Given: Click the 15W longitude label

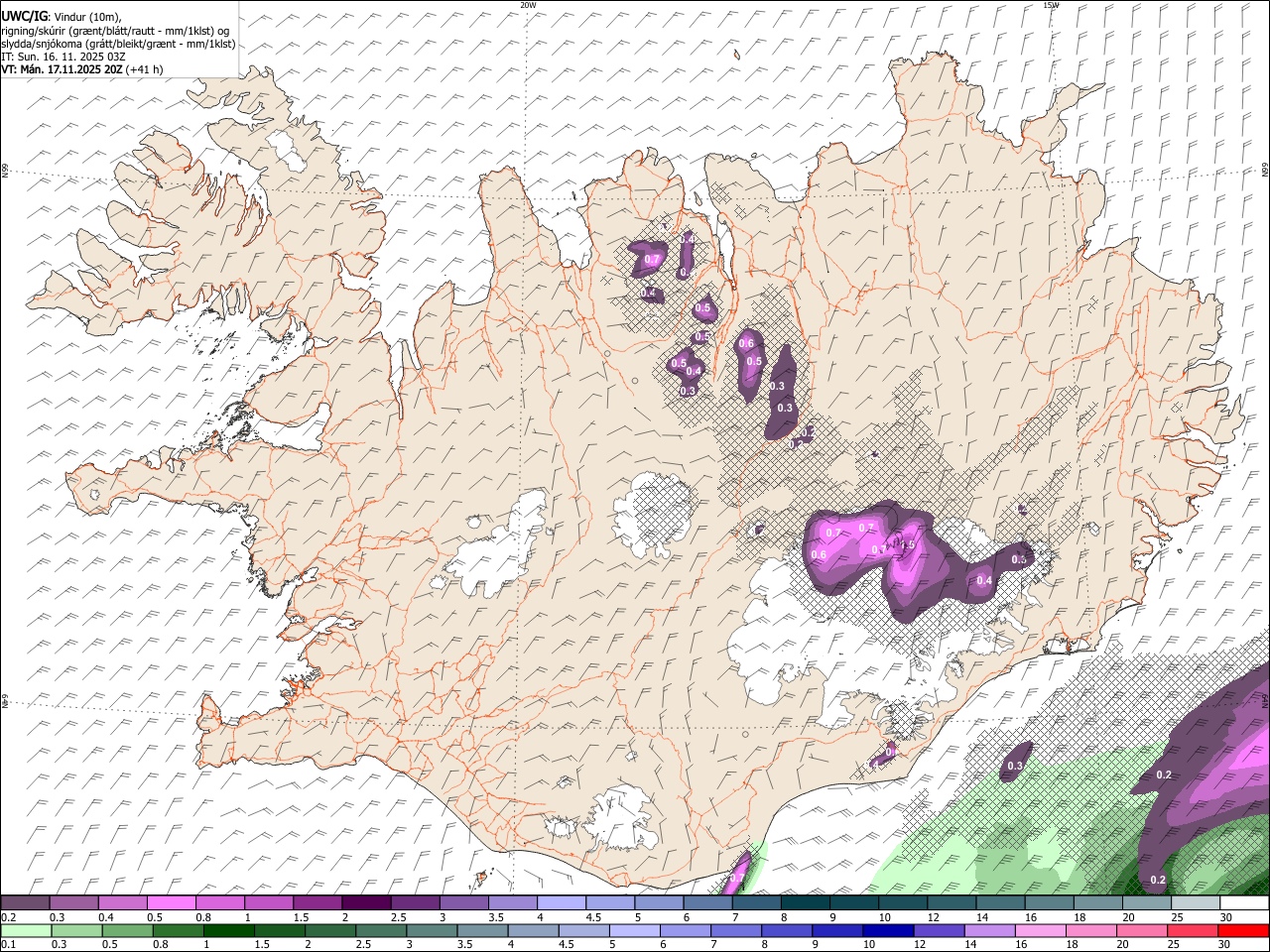Looking at the screenshot, I should [x=1051, y=5].
